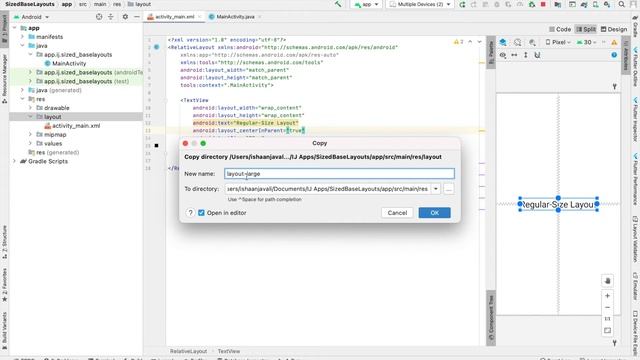Open the Pixel device dropdown in preview
Image resolution: width=640 pixels, height=360 pixels.
click(x=558, y=42)
